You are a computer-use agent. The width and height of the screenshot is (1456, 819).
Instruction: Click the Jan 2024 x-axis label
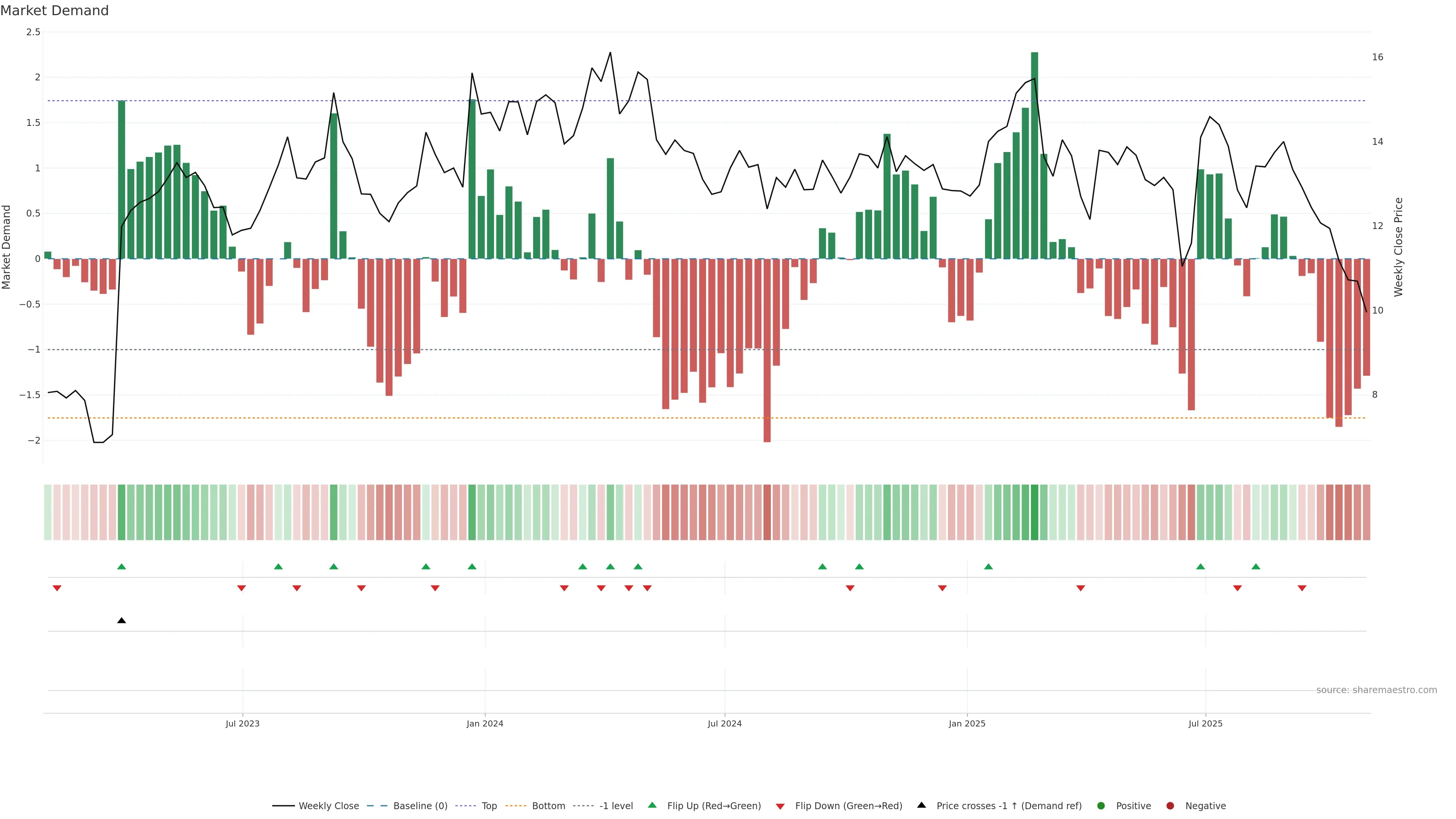[x=485, y=723]
